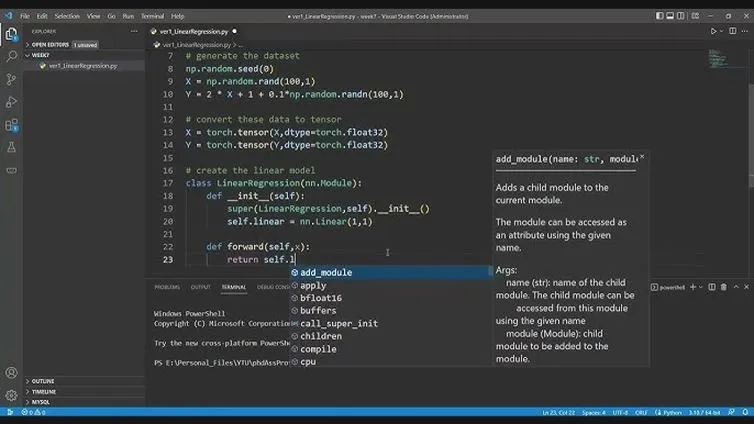Open the Go menu
Screen dimensions: 754x424
[x=111, y=16]
